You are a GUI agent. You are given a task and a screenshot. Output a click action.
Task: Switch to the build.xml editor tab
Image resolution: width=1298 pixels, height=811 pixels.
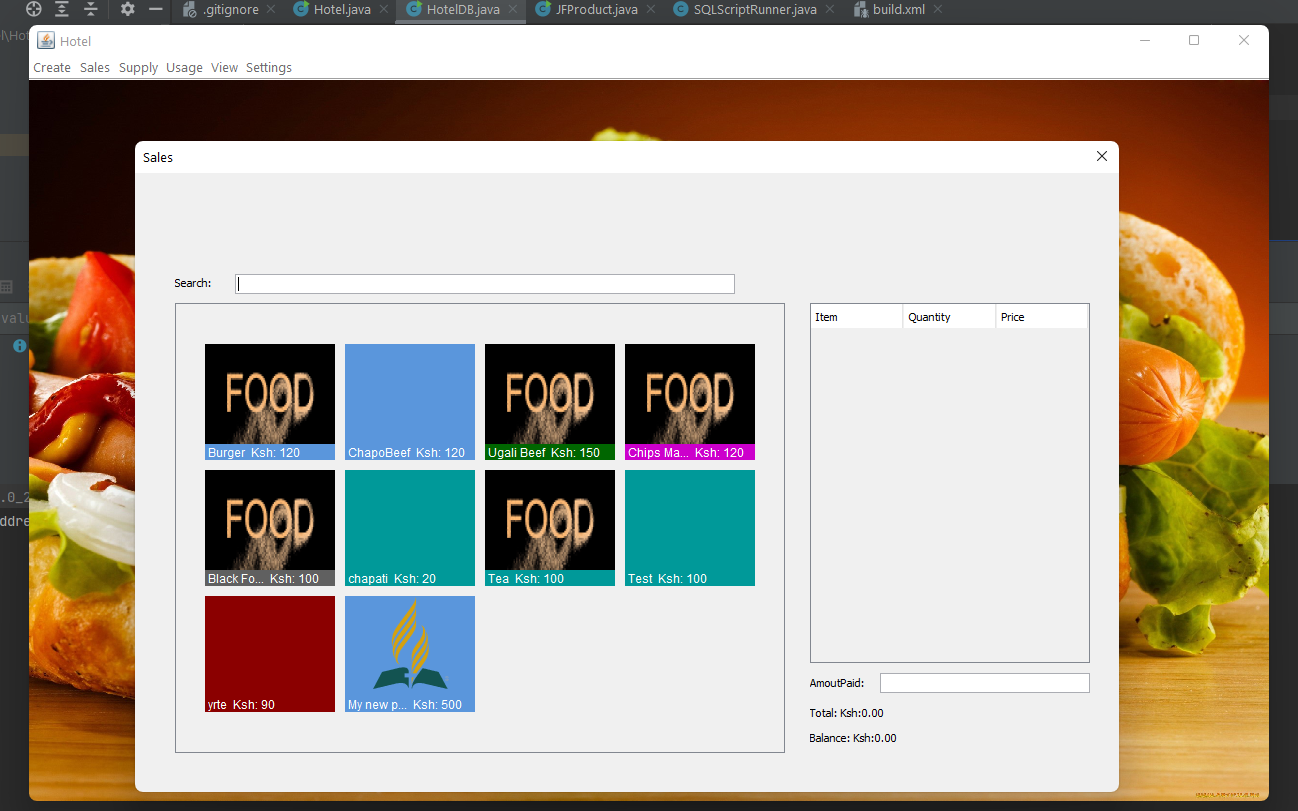(x=899, y=10)
